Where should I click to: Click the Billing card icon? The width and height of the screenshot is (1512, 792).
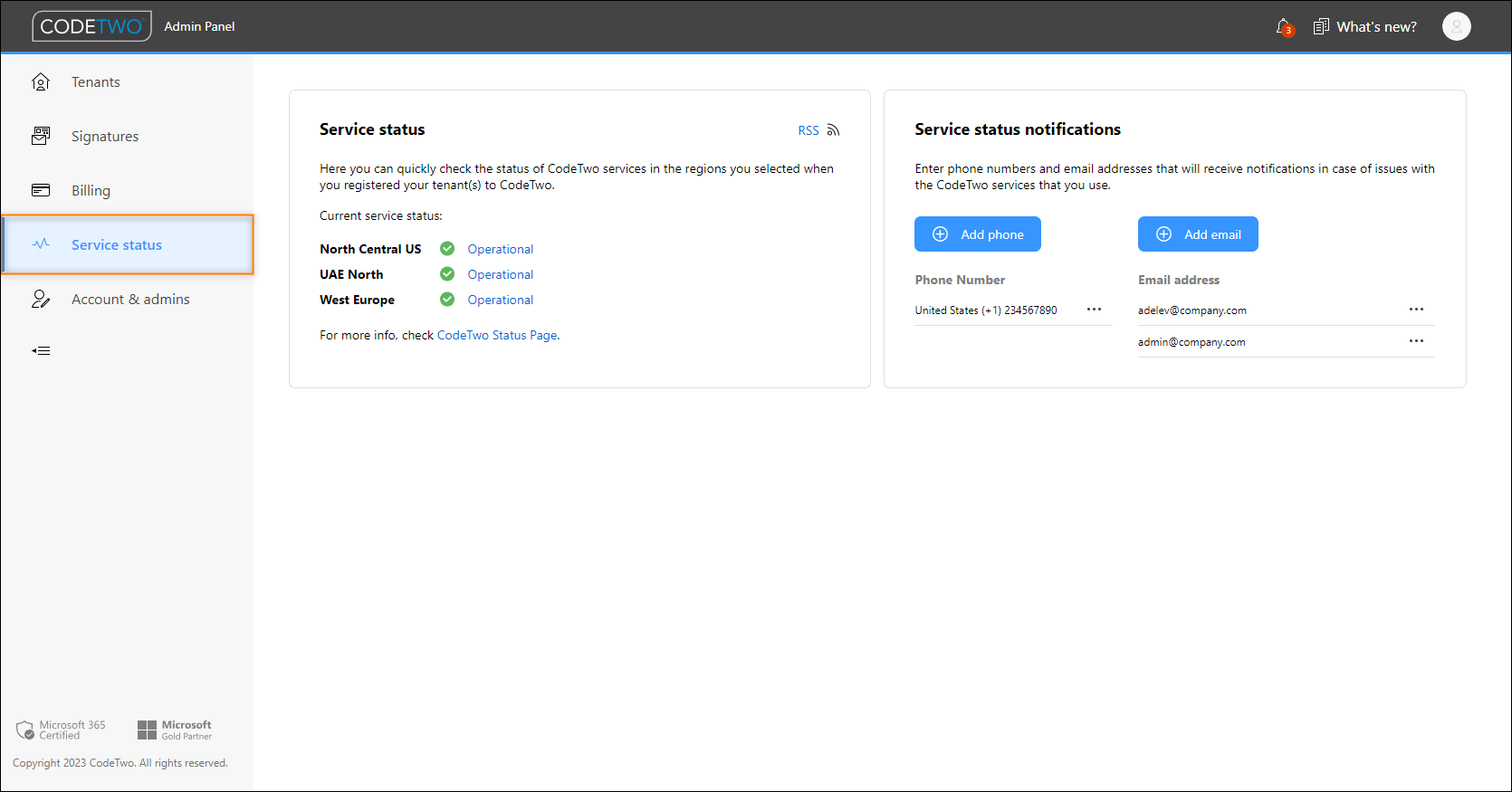(41, 190)
